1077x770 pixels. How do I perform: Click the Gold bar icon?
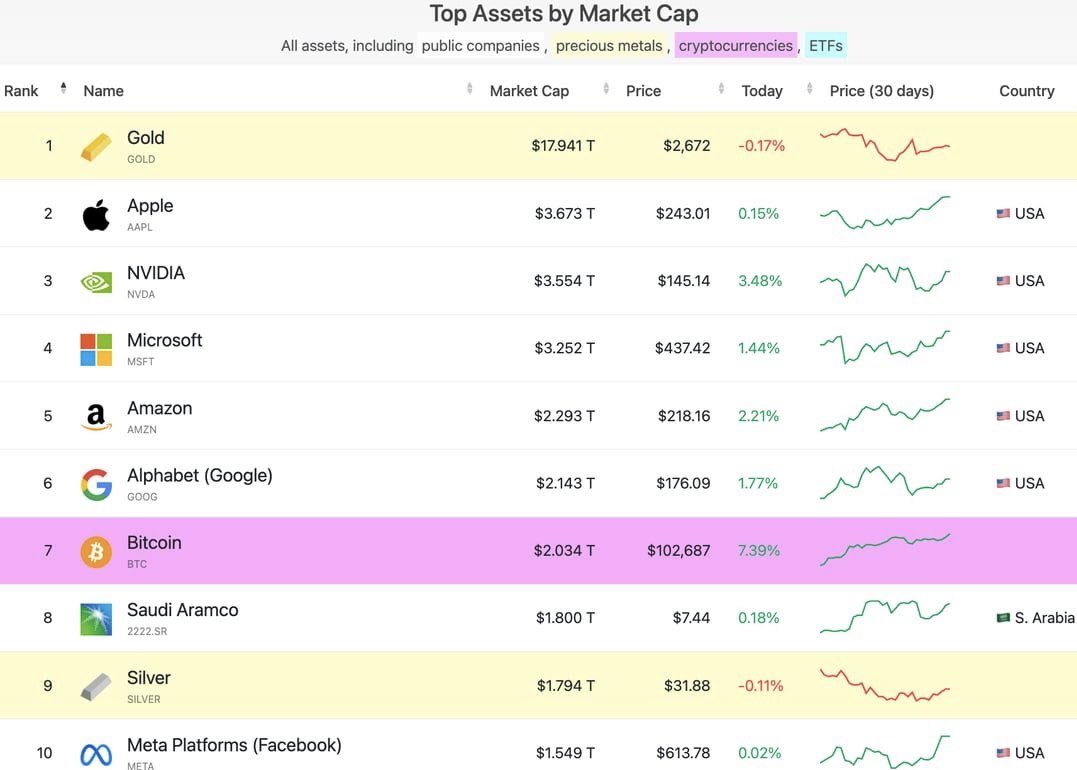[96, 146]
